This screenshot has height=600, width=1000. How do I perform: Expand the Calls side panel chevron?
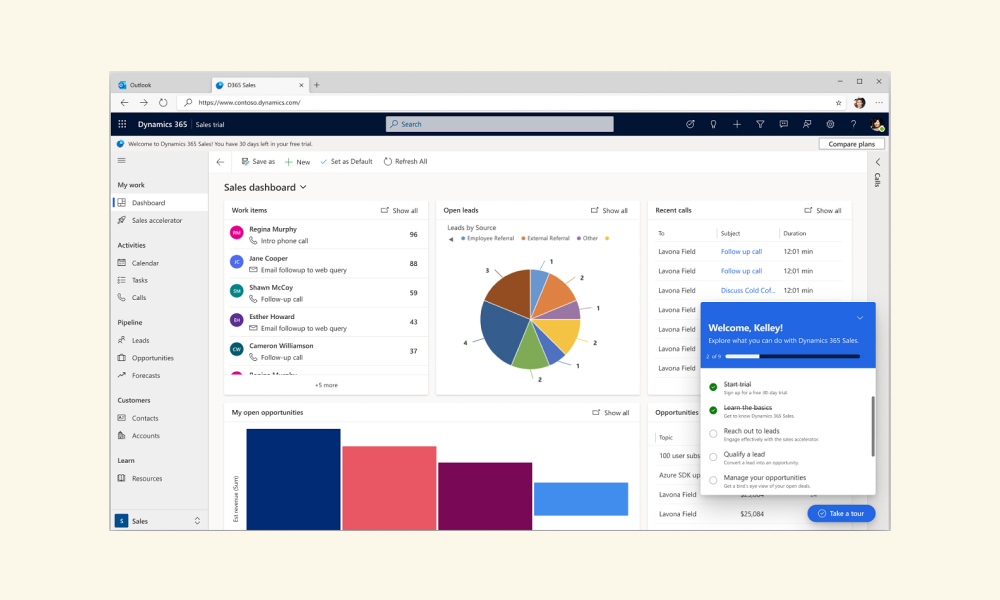point(878,162)
